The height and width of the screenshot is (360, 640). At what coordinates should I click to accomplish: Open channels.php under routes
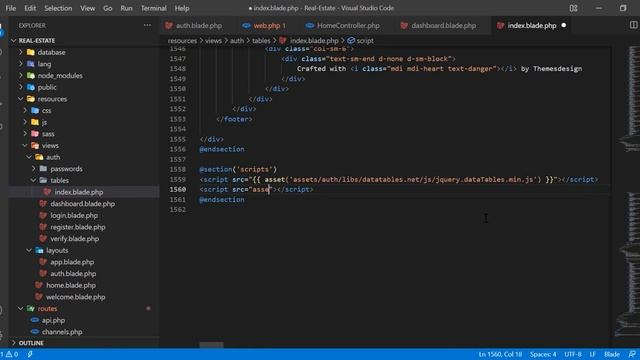(x=62, y=332)
